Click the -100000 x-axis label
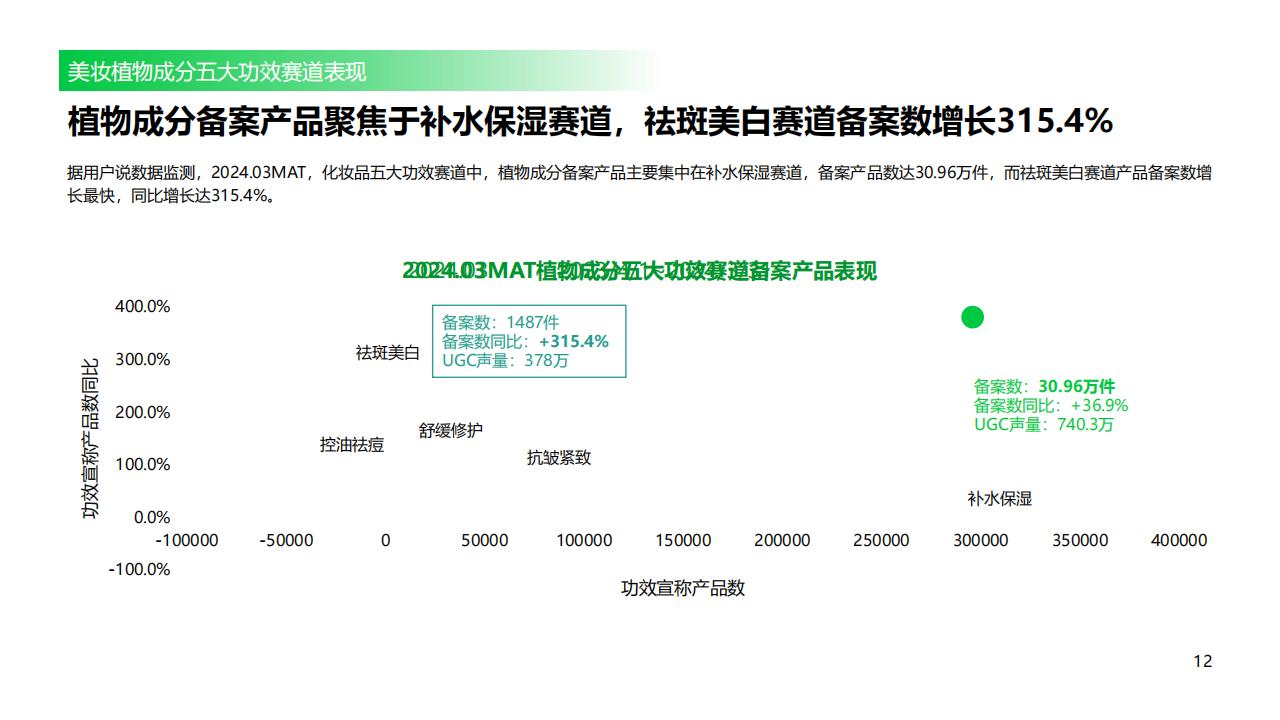Viewport: 1280px width, 720px height. coord(187,540)
